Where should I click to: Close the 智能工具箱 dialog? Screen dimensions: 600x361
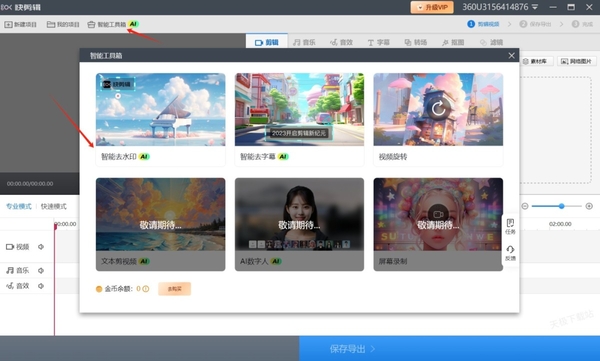point(512,56)
